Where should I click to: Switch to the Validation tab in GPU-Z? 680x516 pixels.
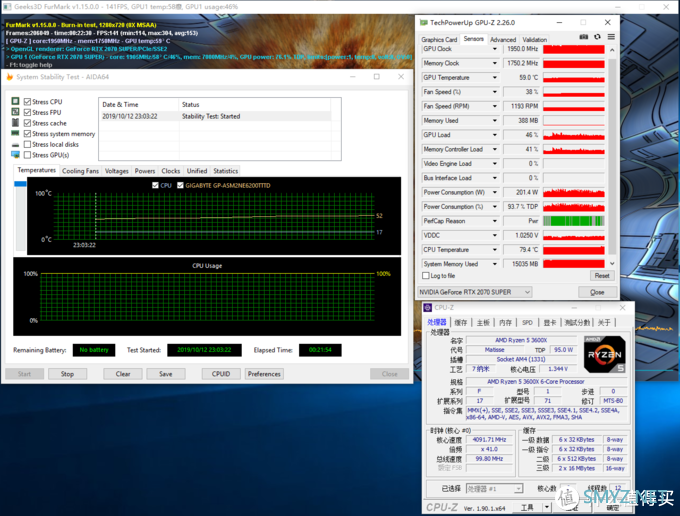coord(534,39)
